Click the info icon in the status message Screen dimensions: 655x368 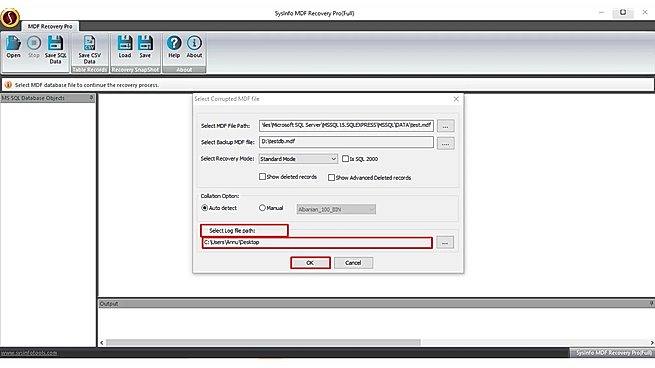pyautogui.click(x=8, y=85)
